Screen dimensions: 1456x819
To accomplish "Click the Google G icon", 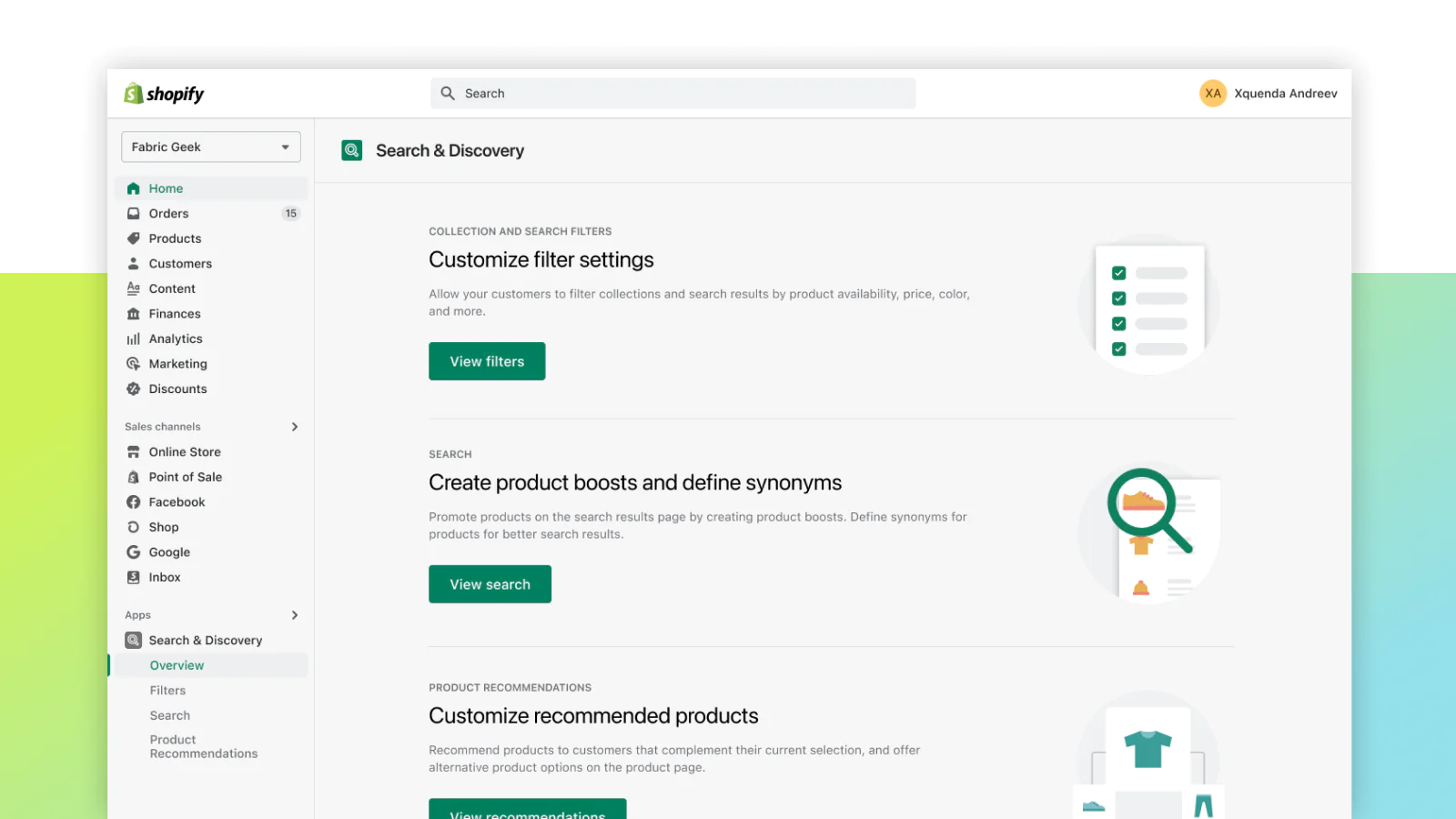I will [134, 551].
